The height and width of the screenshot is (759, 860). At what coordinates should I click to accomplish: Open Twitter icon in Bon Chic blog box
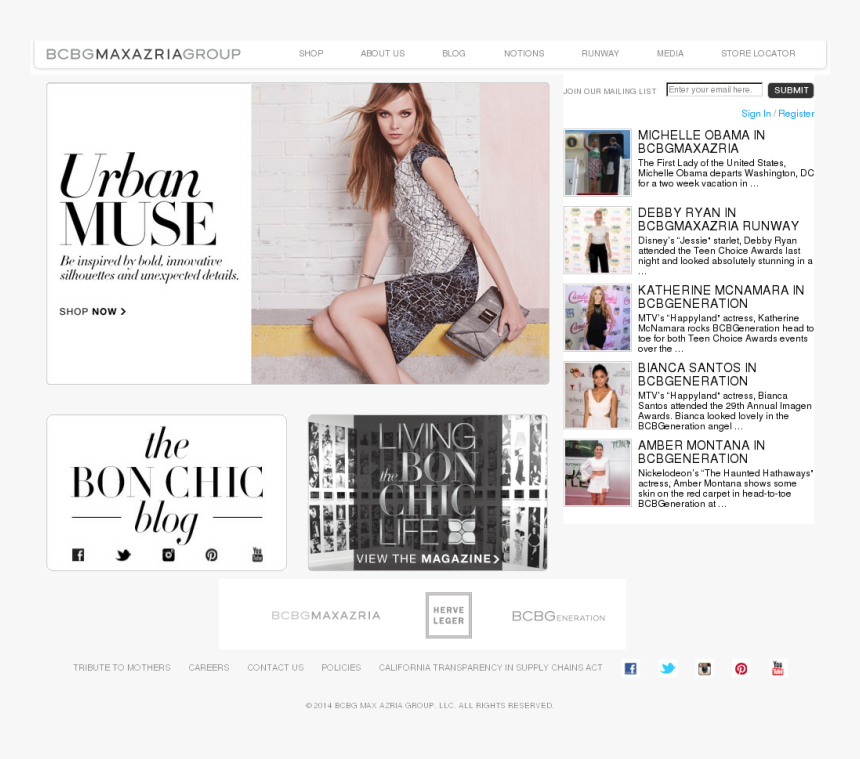click(x=123, y=555)
